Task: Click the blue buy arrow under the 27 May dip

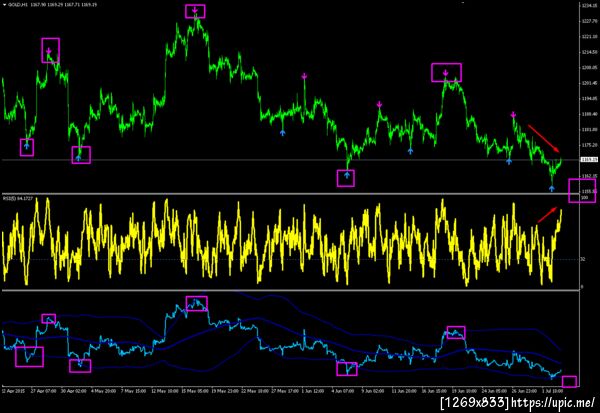Action: tap(283, 132)
